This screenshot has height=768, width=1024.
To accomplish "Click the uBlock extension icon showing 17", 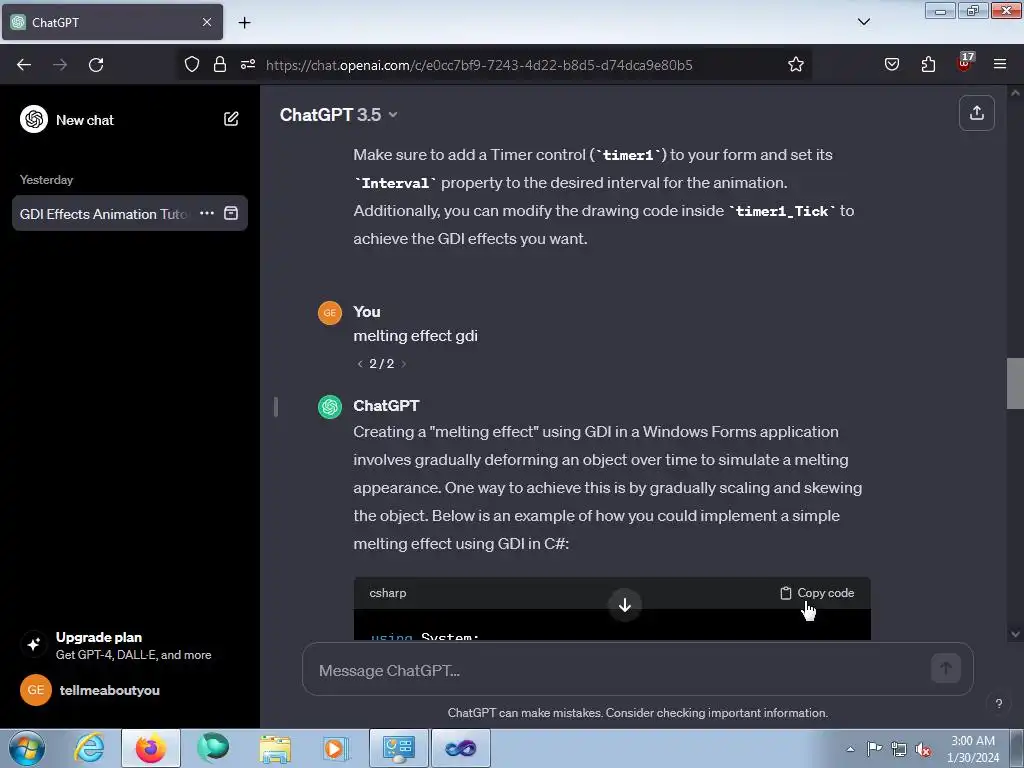I will pos(965,63).
